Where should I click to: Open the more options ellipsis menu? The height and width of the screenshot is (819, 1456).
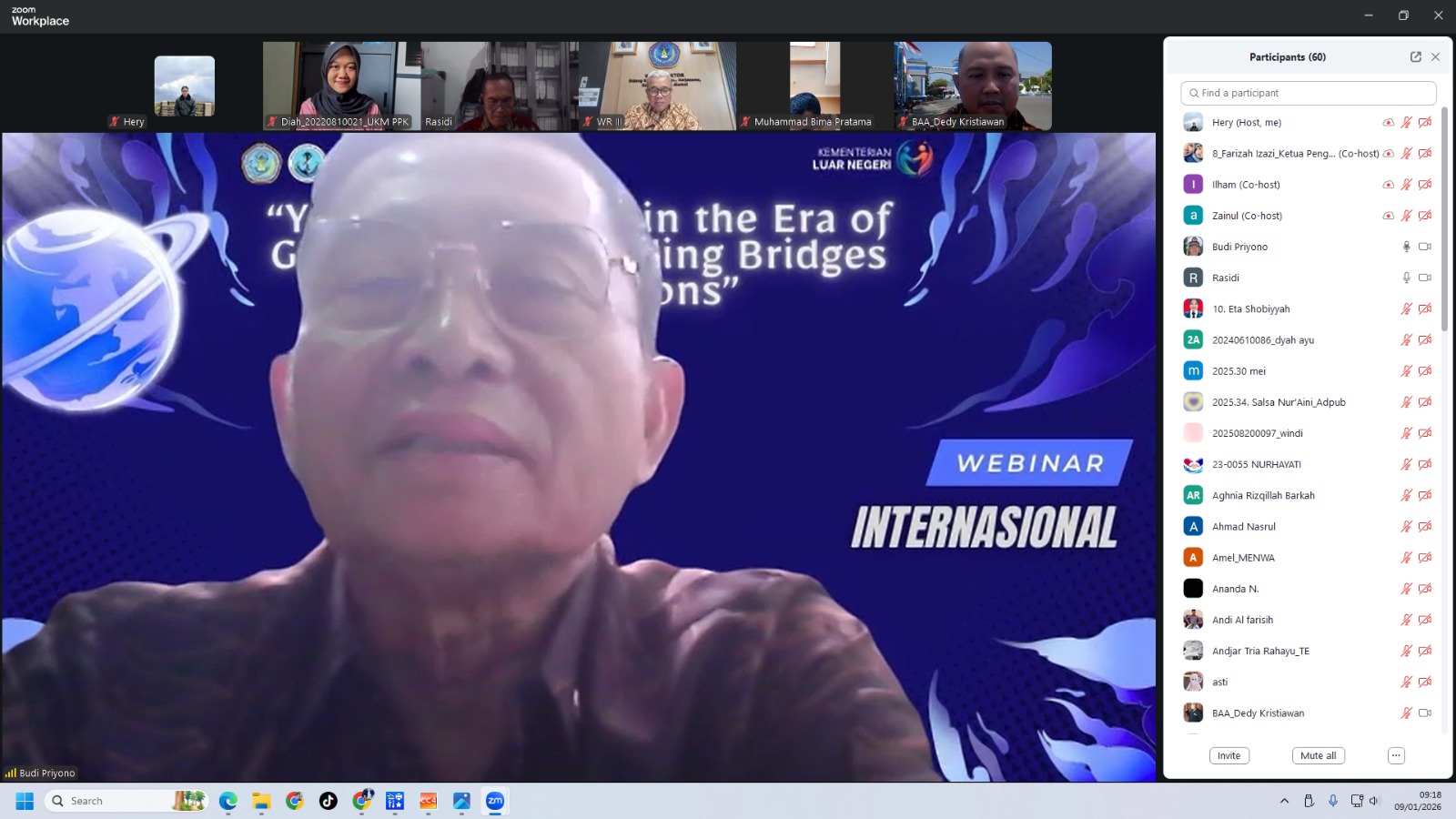click(1395, 755)
